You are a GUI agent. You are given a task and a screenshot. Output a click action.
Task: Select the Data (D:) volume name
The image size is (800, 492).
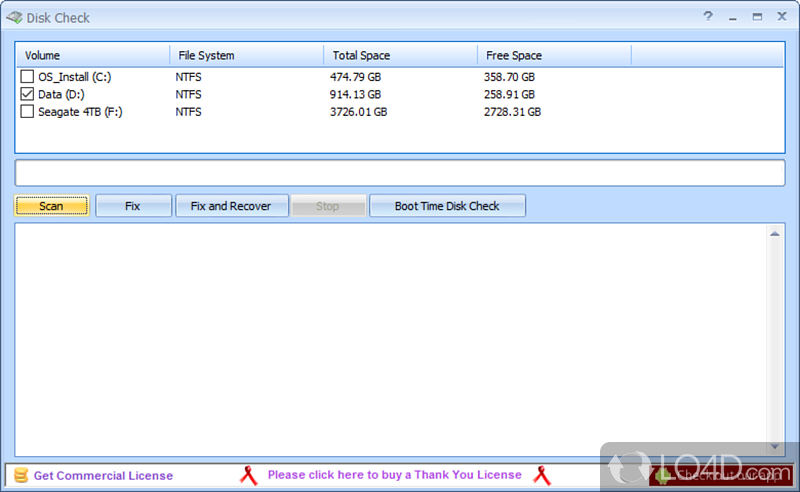pos(61,94)
